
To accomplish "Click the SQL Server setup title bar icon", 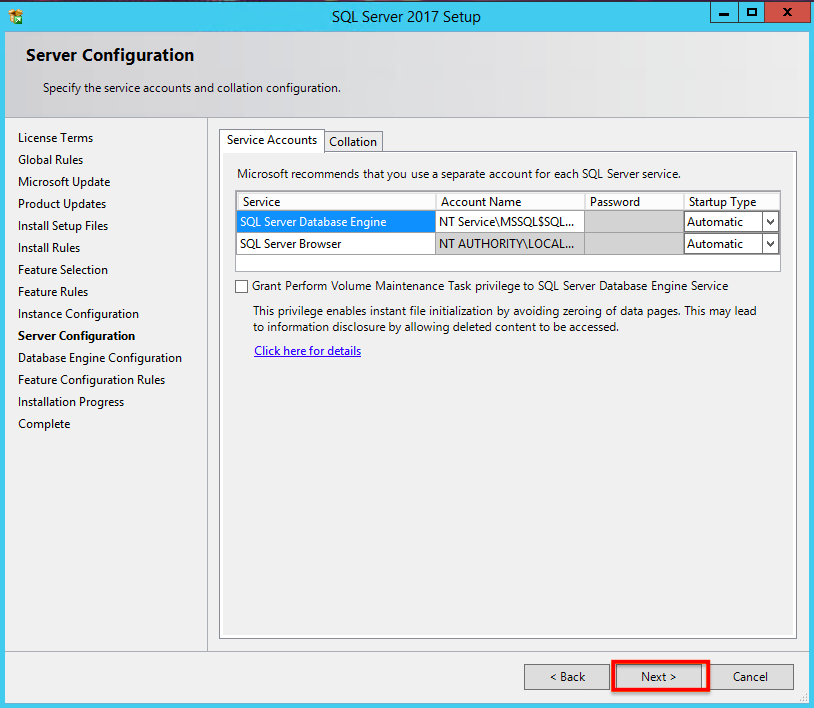I will pyautogui.click(x=16, y=17).
